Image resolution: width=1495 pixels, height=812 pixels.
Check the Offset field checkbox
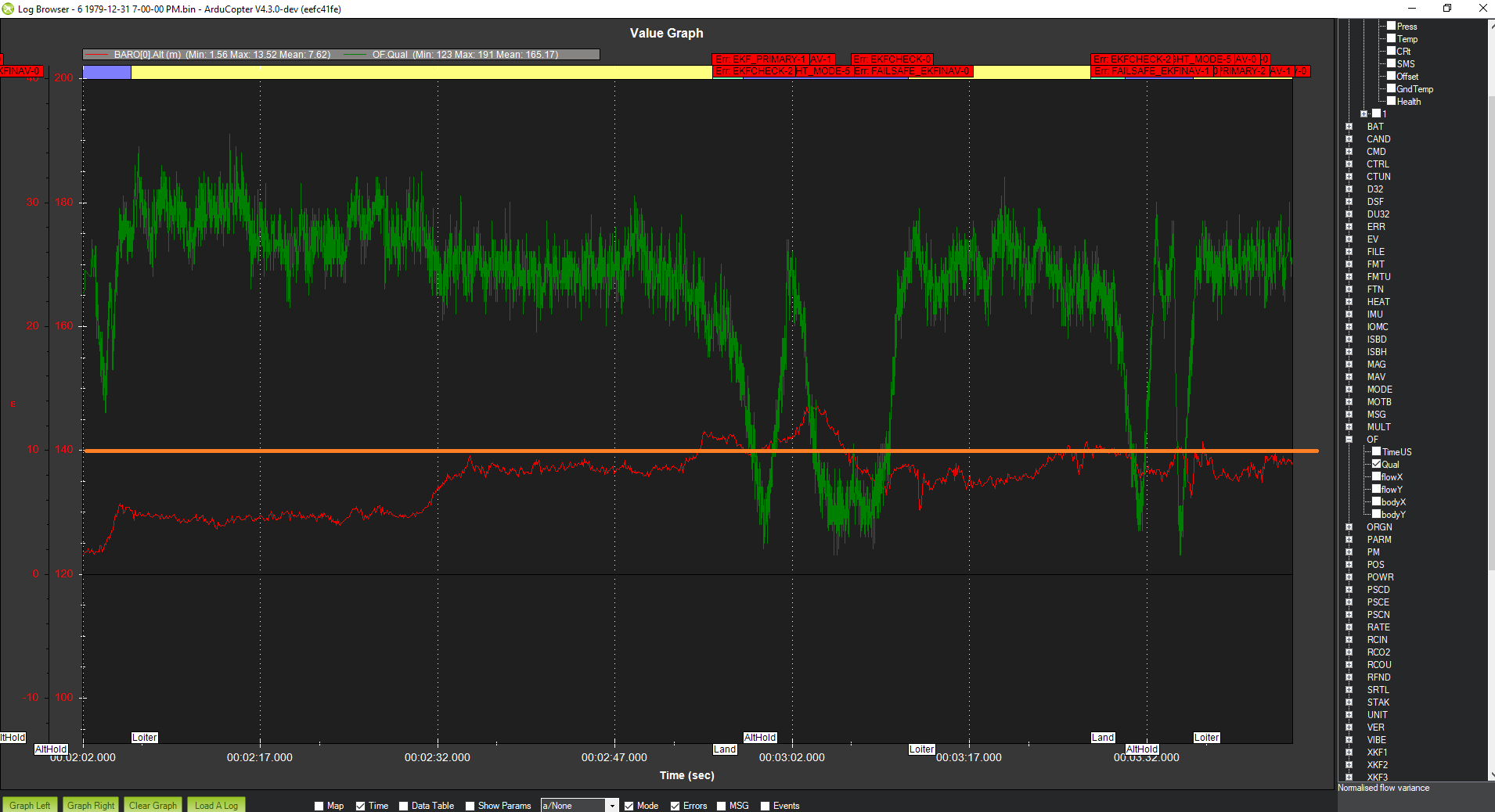(x=1392, y=76)
